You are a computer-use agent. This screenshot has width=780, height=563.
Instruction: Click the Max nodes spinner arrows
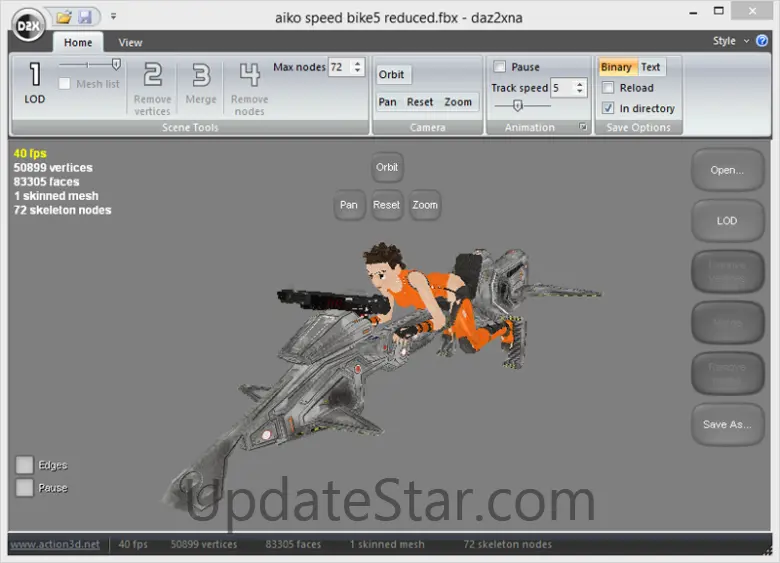pyautogui.click(x=357, y=67)
